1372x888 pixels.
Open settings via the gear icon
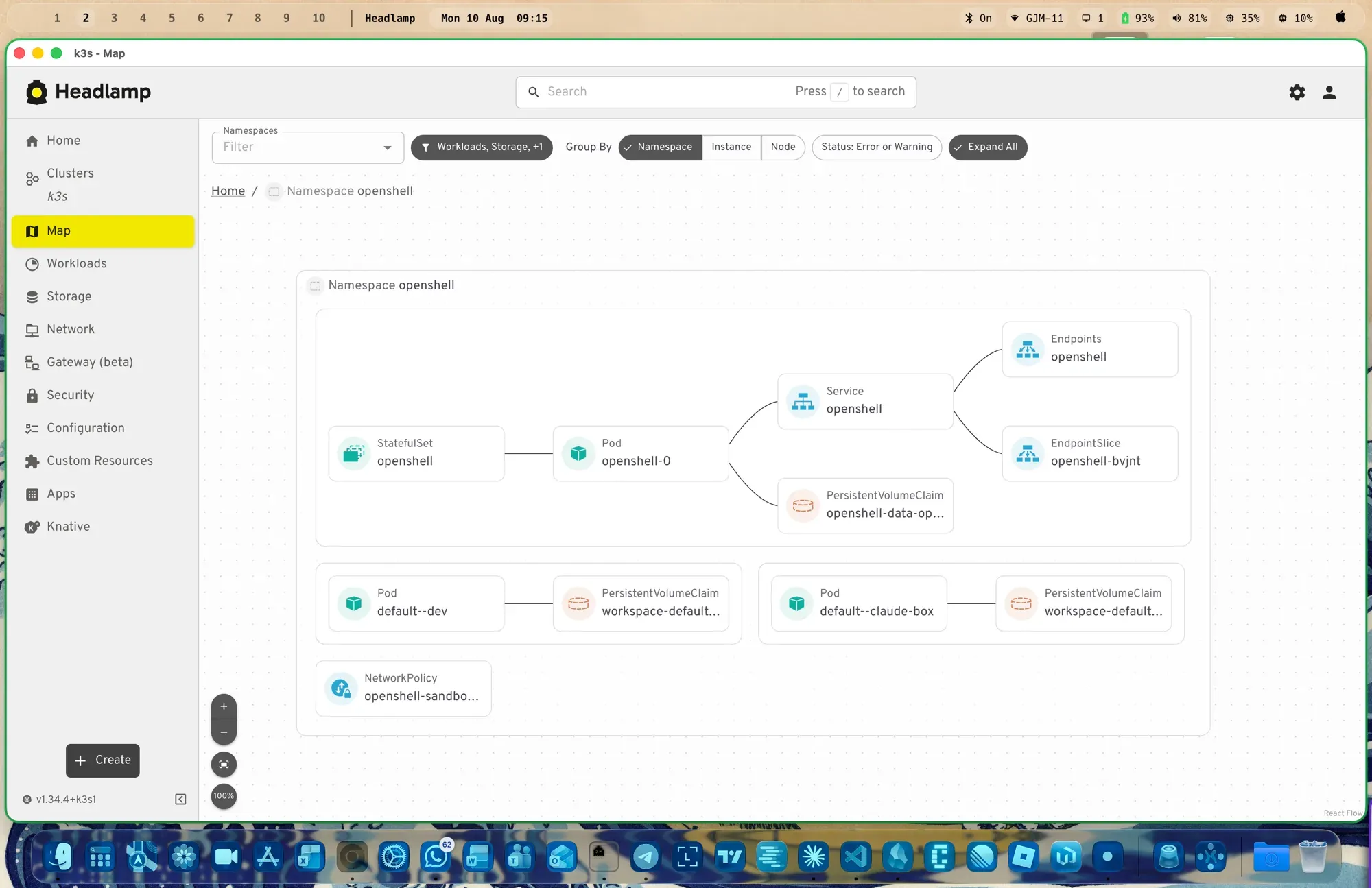(x=1297, y=92)
